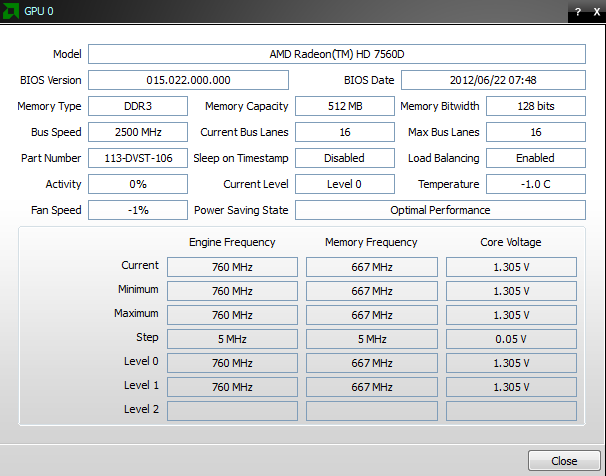The width and height of the screenshot is (606, 476).
Task: Click Power Saving State value Optimal Performance
Action: click(x=440, y=210)
